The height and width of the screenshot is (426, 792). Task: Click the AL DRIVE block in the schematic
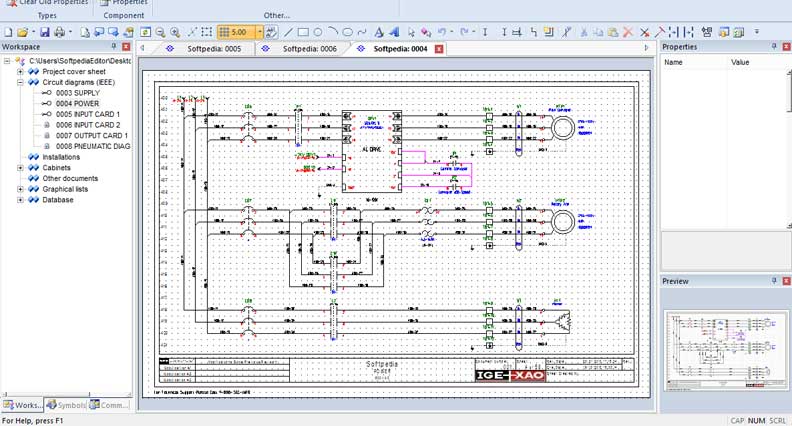372,151
